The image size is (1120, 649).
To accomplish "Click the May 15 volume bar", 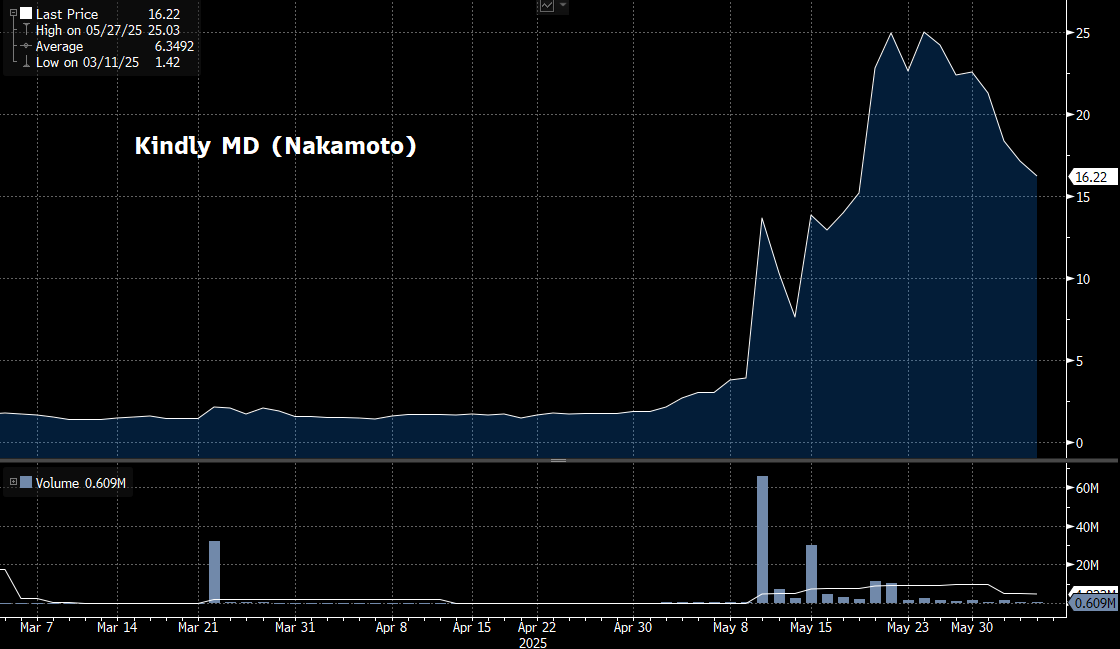I will coord(811,574).
